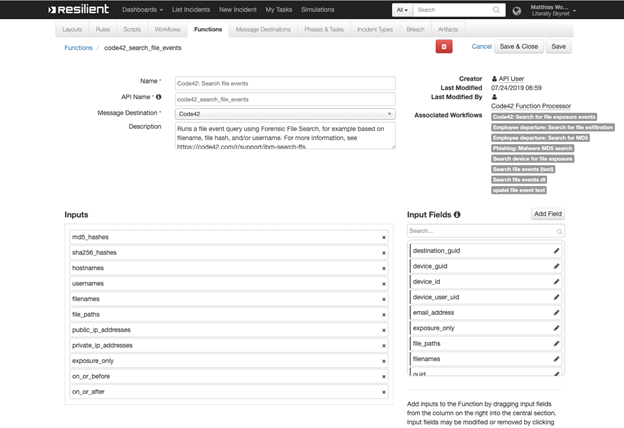Viewport: 624px width, 428px height.
Task: Open the Dashboards dropdown menu
Action: (142, 10)
